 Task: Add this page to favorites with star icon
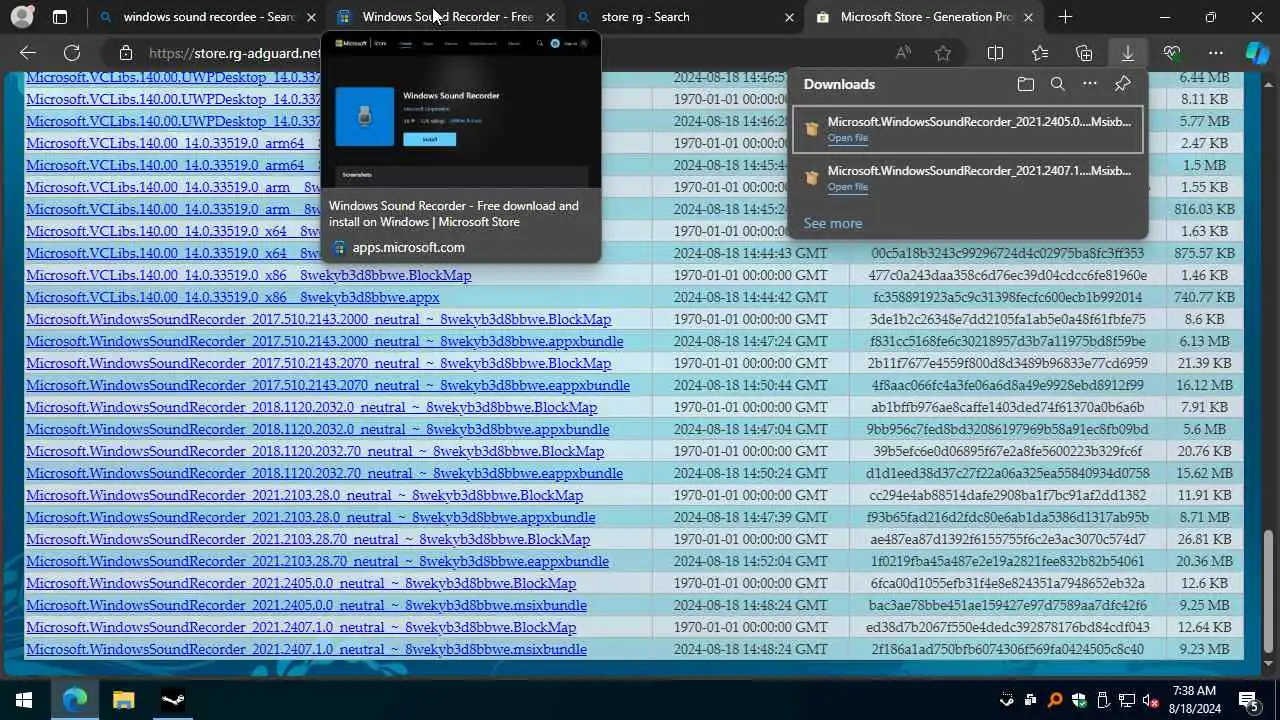pos(943,53)
